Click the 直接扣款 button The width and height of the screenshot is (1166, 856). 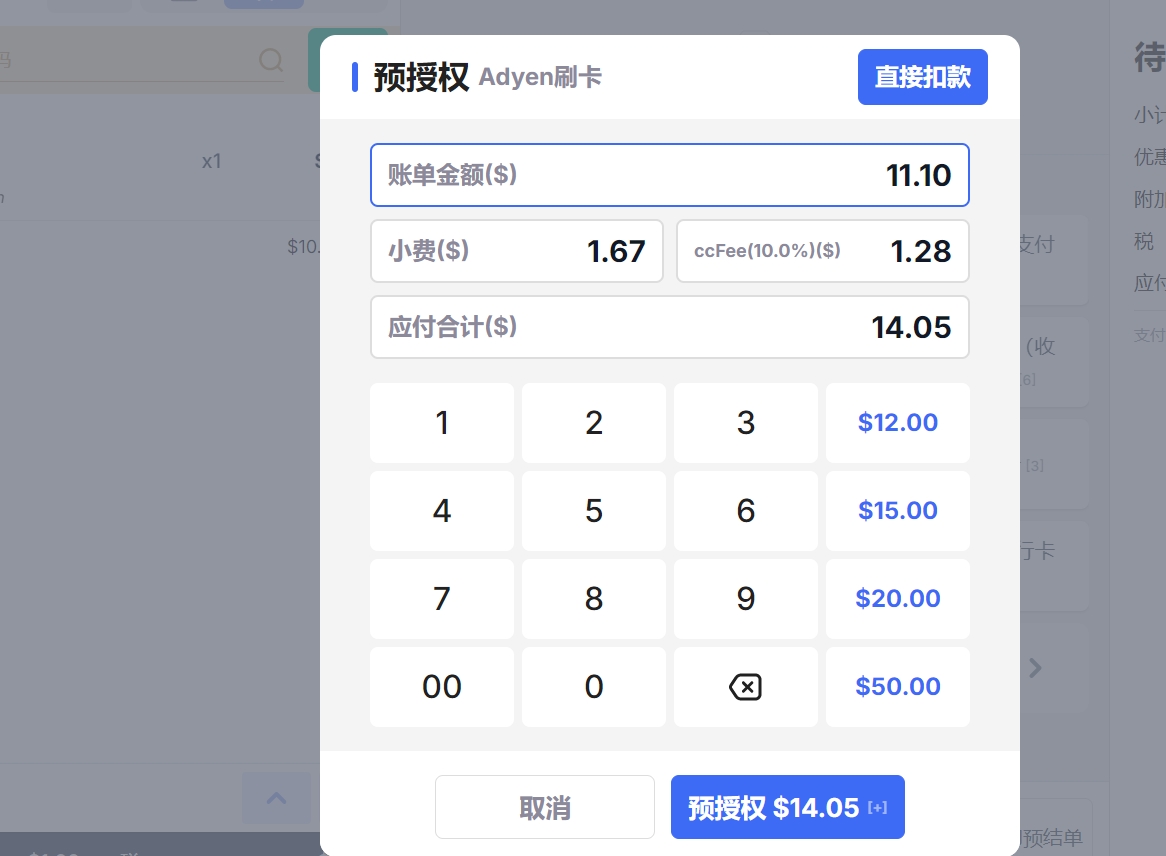pos(922,77)
